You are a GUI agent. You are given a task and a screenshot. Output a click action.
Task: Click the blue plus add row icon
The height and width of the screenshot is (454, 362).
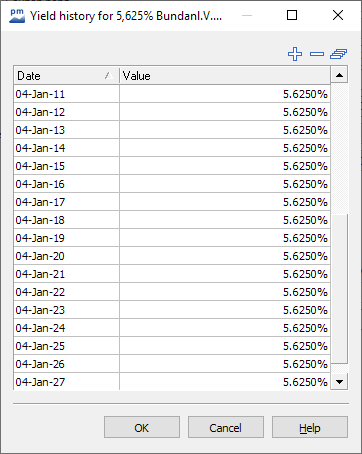295,54
